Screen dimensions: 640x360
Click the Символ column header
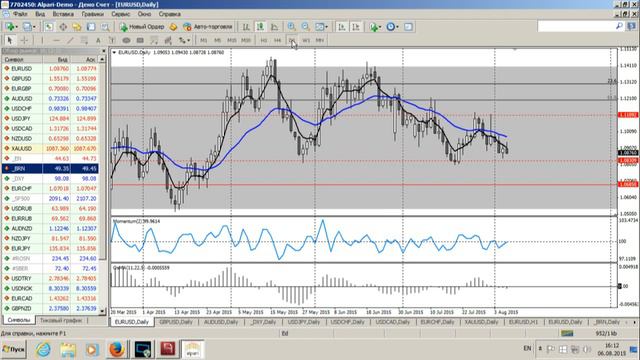22,60
